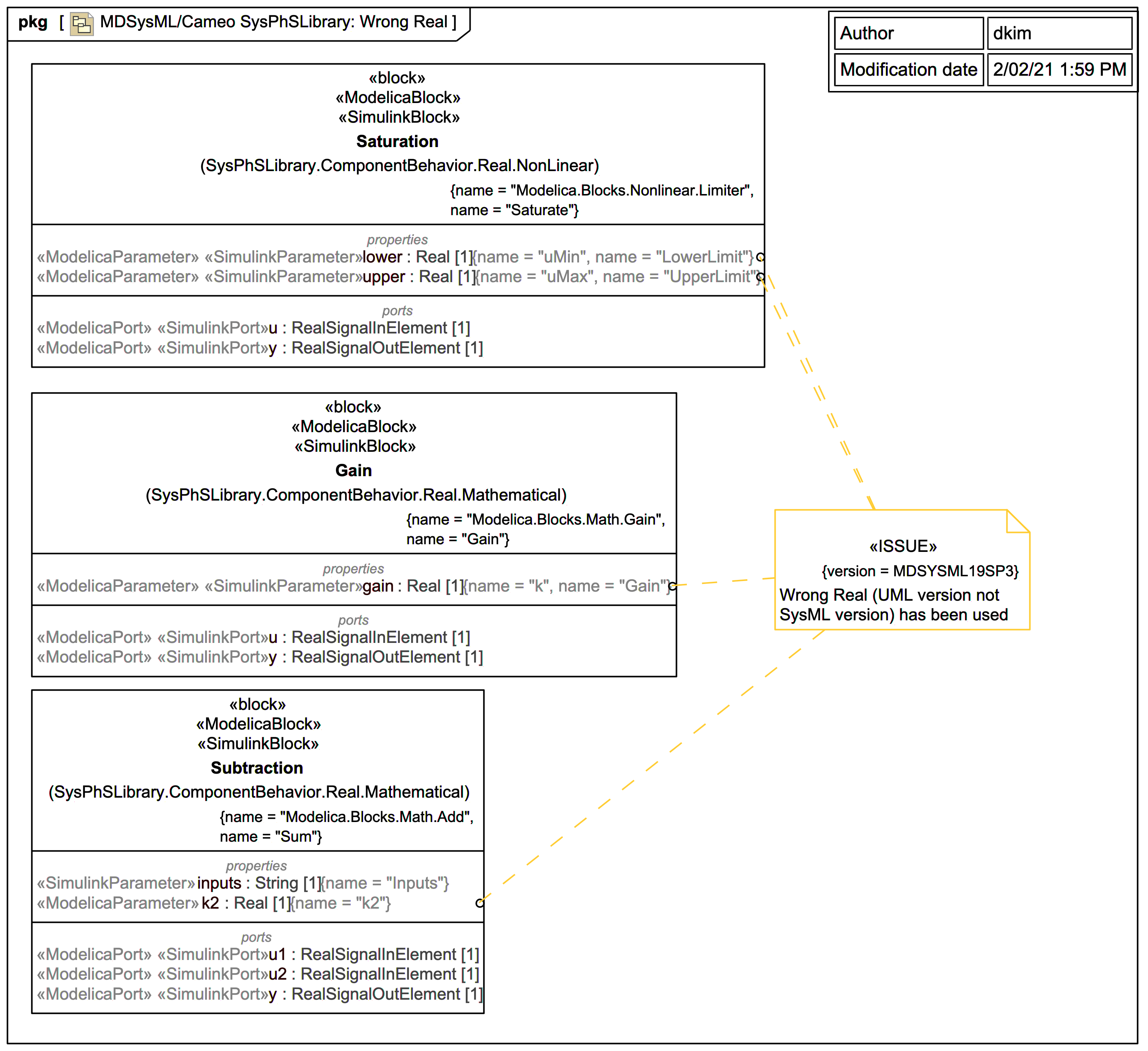The height and width of the screenshot is (1051, 1148).
Task: Click the anchor circle on upper property
Action: point(760,277)
